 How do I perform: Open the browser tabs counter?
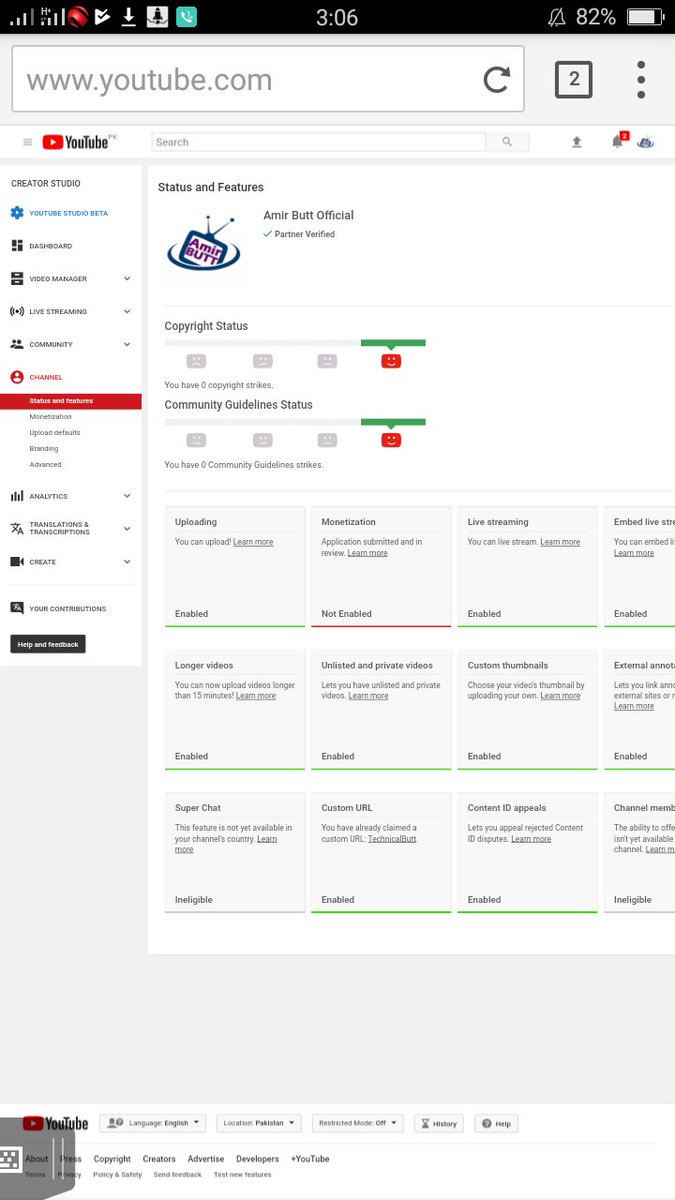(574, 79)
